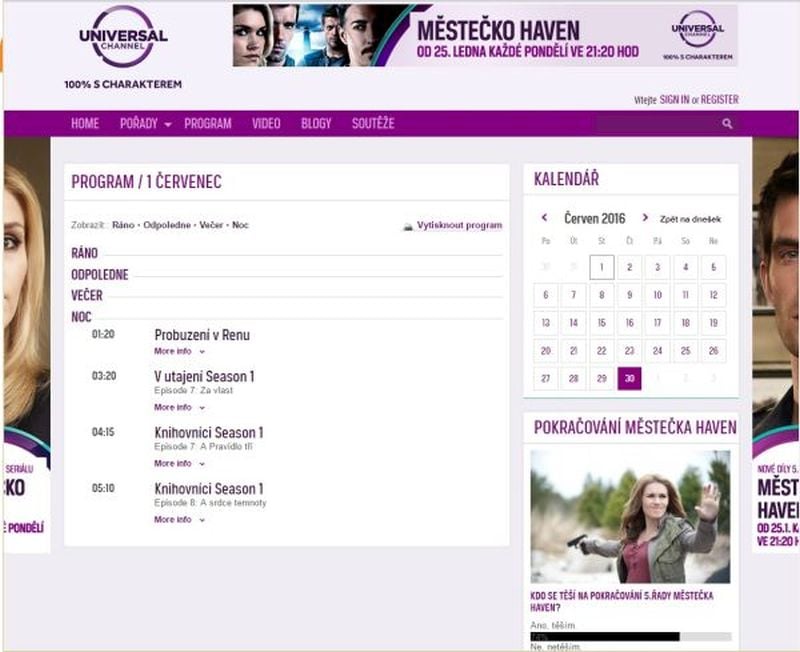The height and width of the screenshot is (652, 800).
Task: Select day 27 in the calendar
Action: click(x=545, y=379)
